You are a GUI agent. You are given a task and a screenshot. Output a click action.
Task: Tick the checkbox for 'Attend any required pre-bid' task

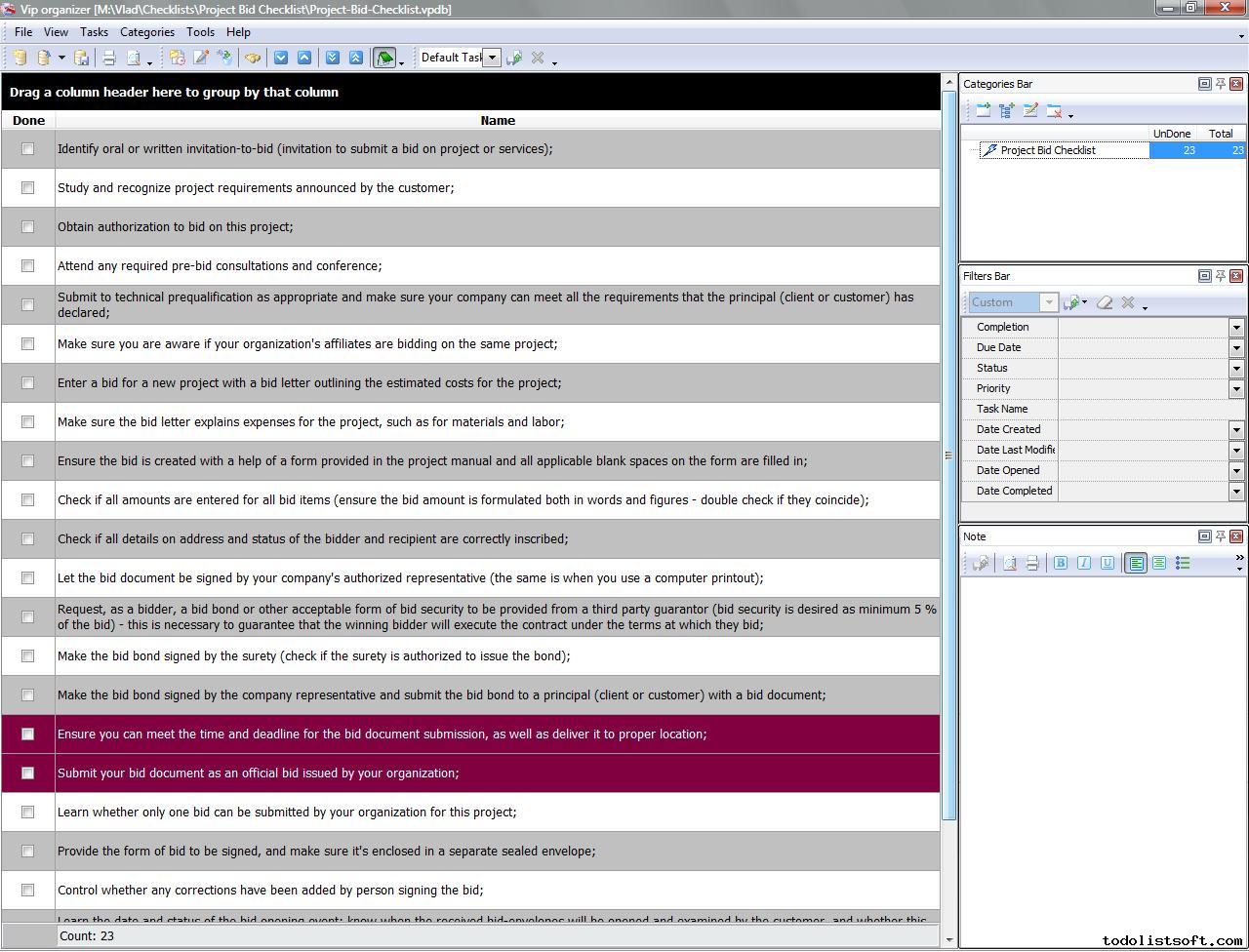[27, 266]
